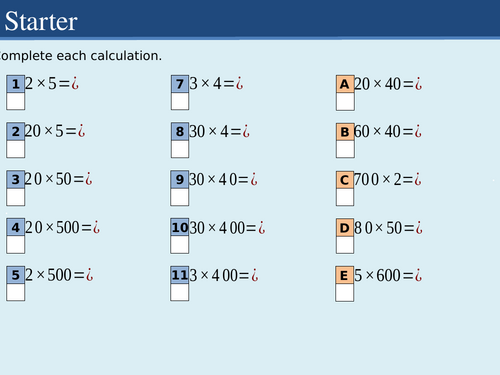Click the answer box under question 1
This screenshot has width=500, height=375.
pos(16,101)
